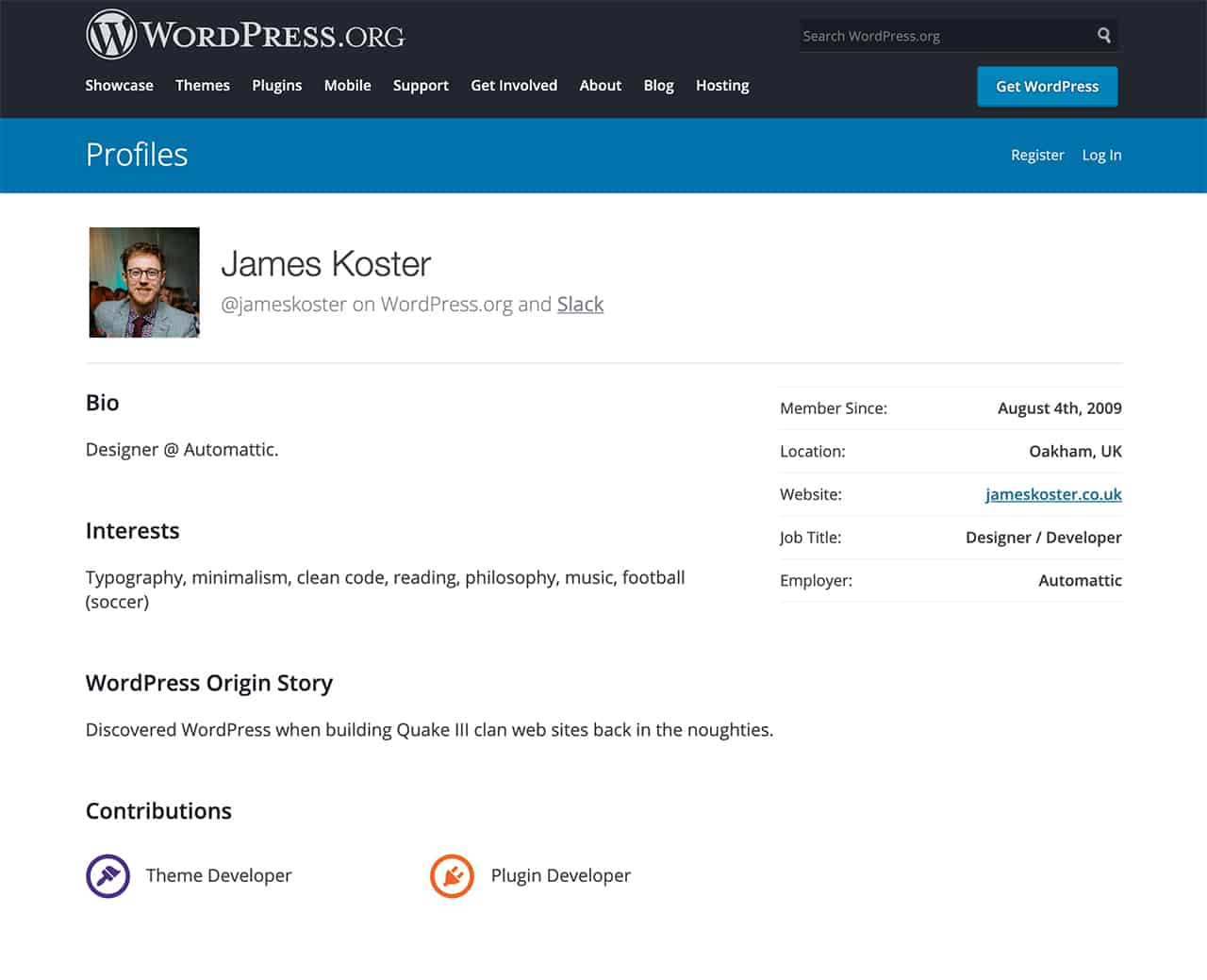The width and height of the screenshot is (1207, 980).
Task: Click the Interests heading
Action: (133, 531)
